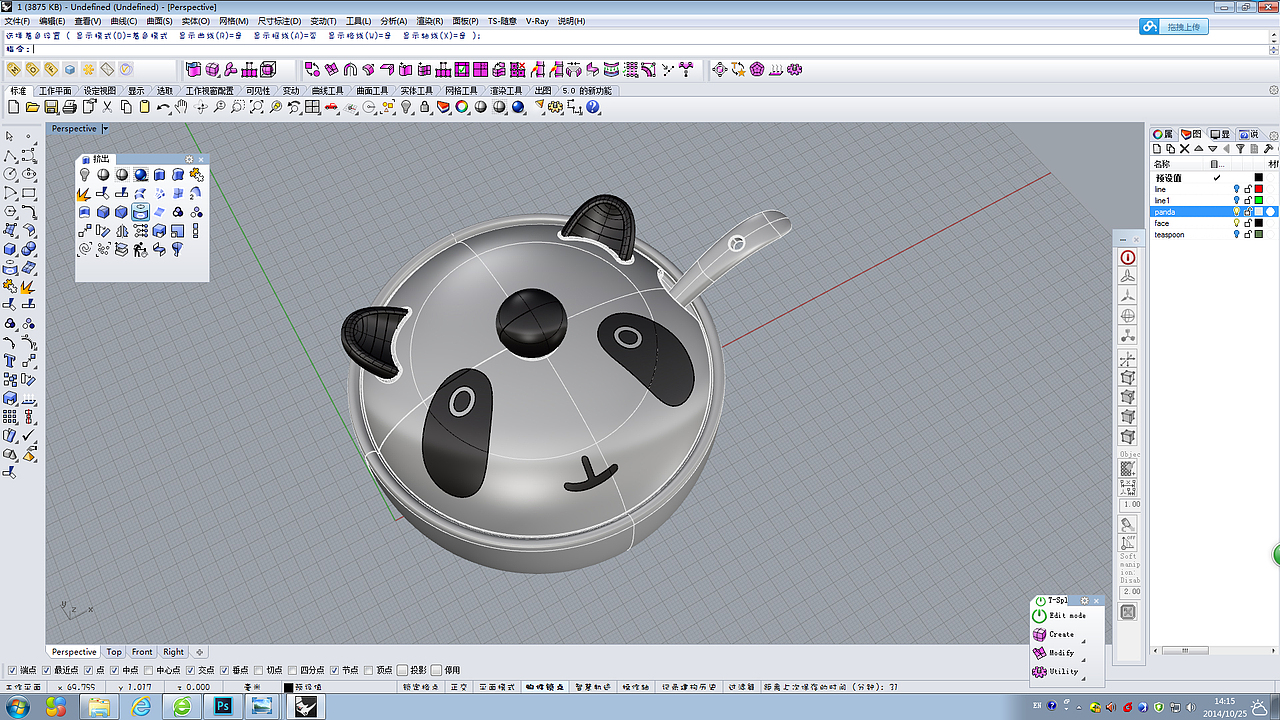Select the Cut scissors icon
The height and width of the screenshot is (720, 1280).
tap(107, 107)
